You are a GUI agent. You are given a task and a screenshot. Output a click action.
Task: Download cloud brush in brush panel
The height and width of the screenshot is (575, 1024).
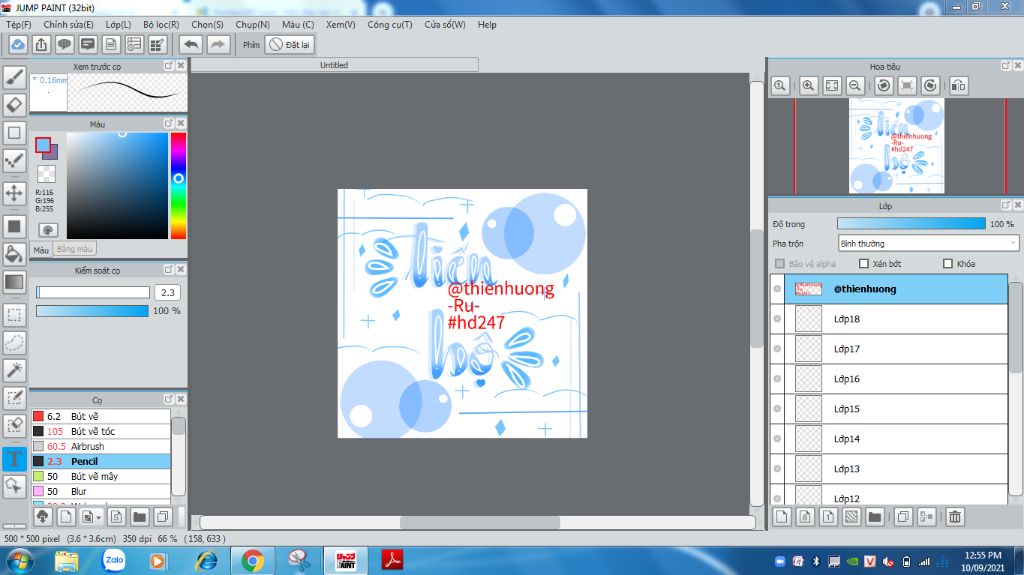[42, 517]
